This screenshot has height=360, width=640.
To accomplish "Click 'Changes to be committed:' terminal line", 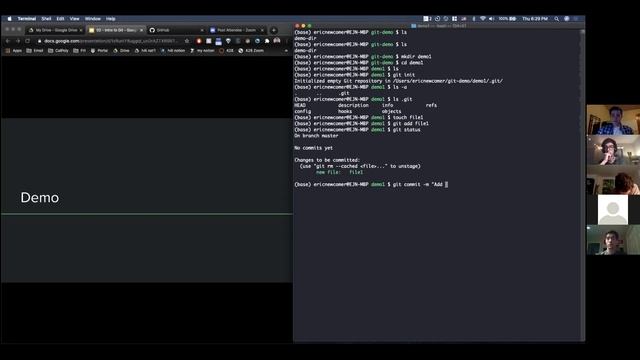I will pos(327,160).
